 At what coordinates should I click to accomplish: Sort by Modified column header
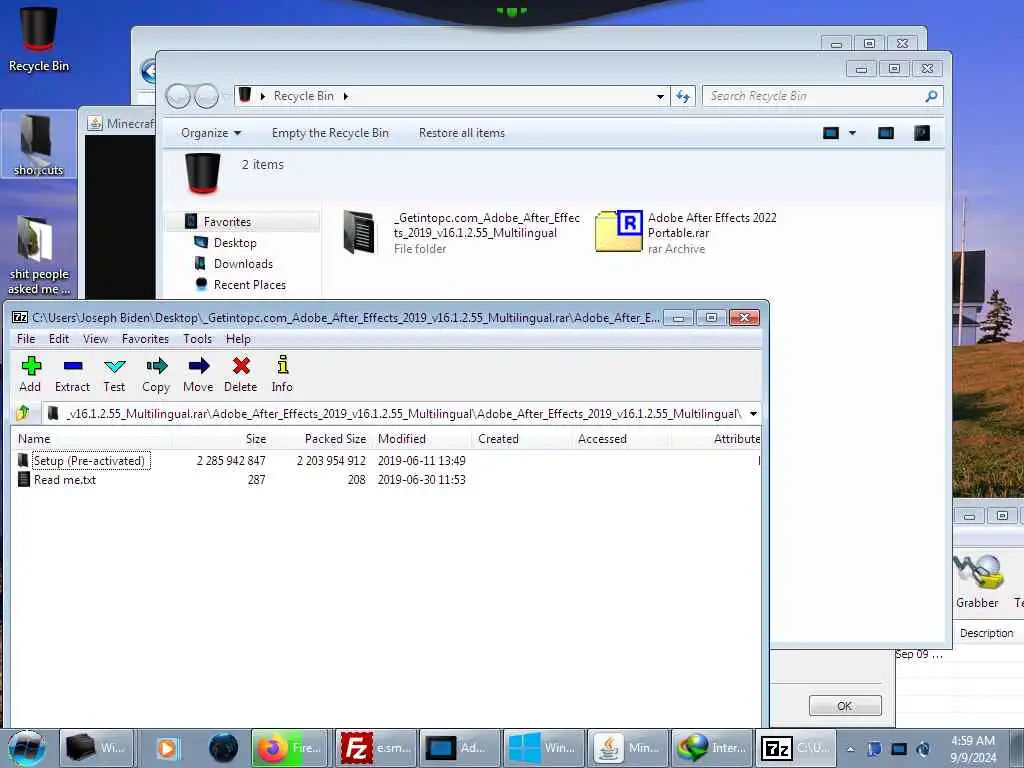421,439
